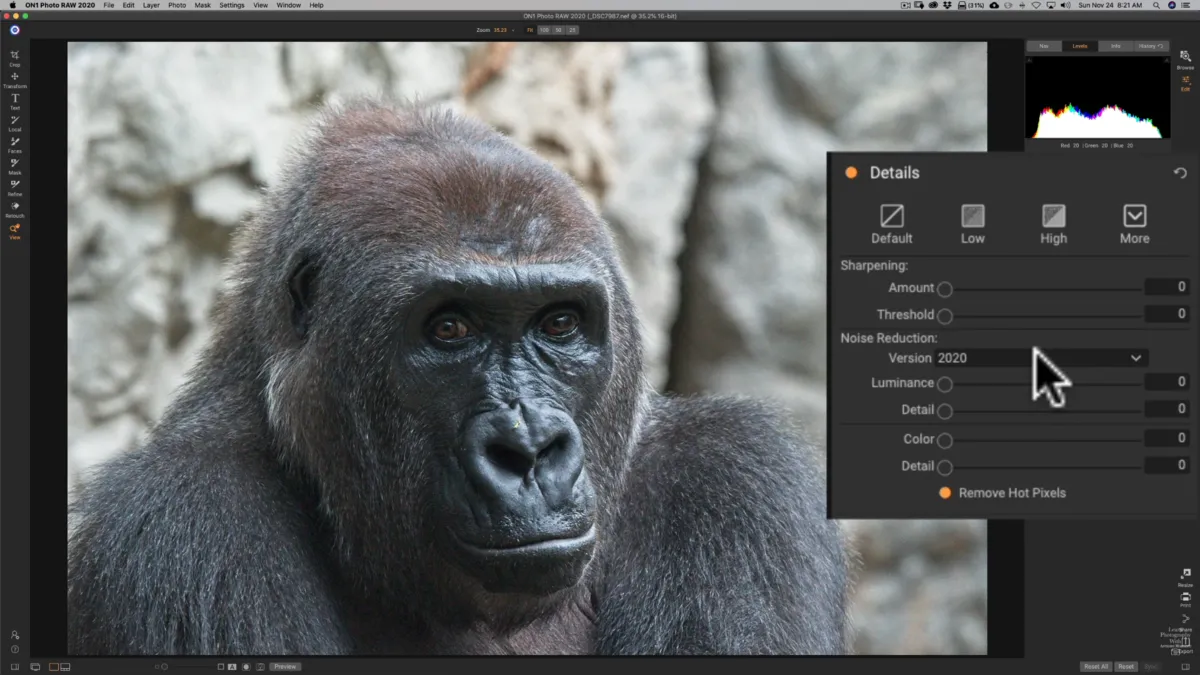Click the Fit zoom button
Image resolution: width=1200 pixels, height=675 pixels.
tap(530, 30)
